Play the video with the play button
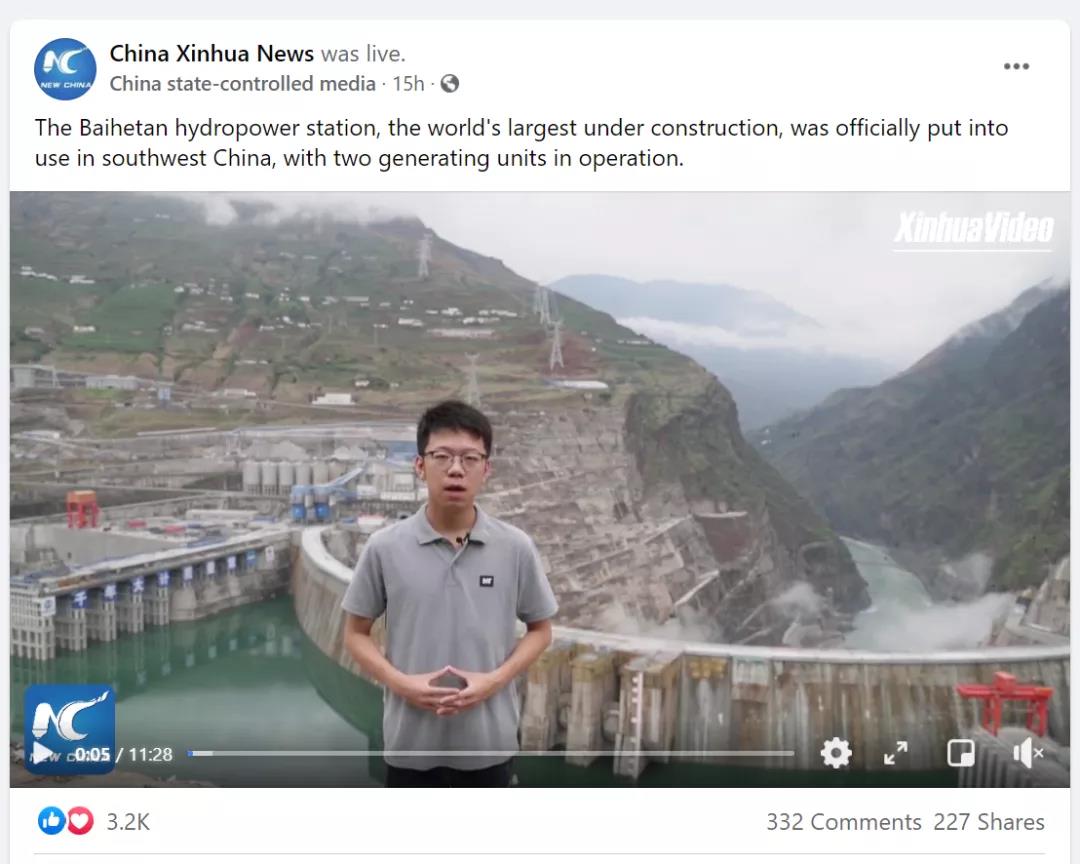This screenshot has width=1080, height=864. [42, 754]
